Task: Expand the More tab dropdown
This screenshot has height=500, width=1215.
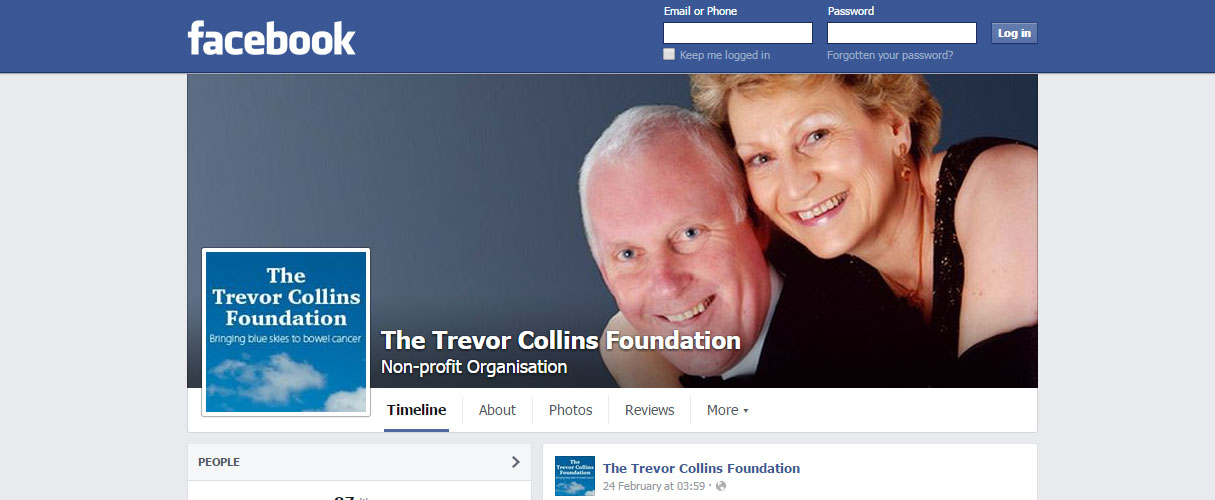Action: (727, 410)
